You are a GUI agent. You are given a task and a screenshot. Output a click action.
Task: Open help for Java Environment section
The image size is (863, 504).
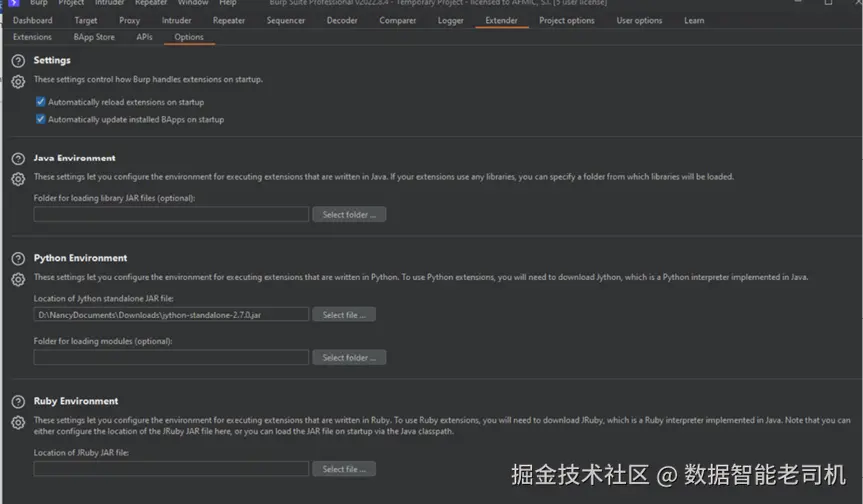click(18, 159)
